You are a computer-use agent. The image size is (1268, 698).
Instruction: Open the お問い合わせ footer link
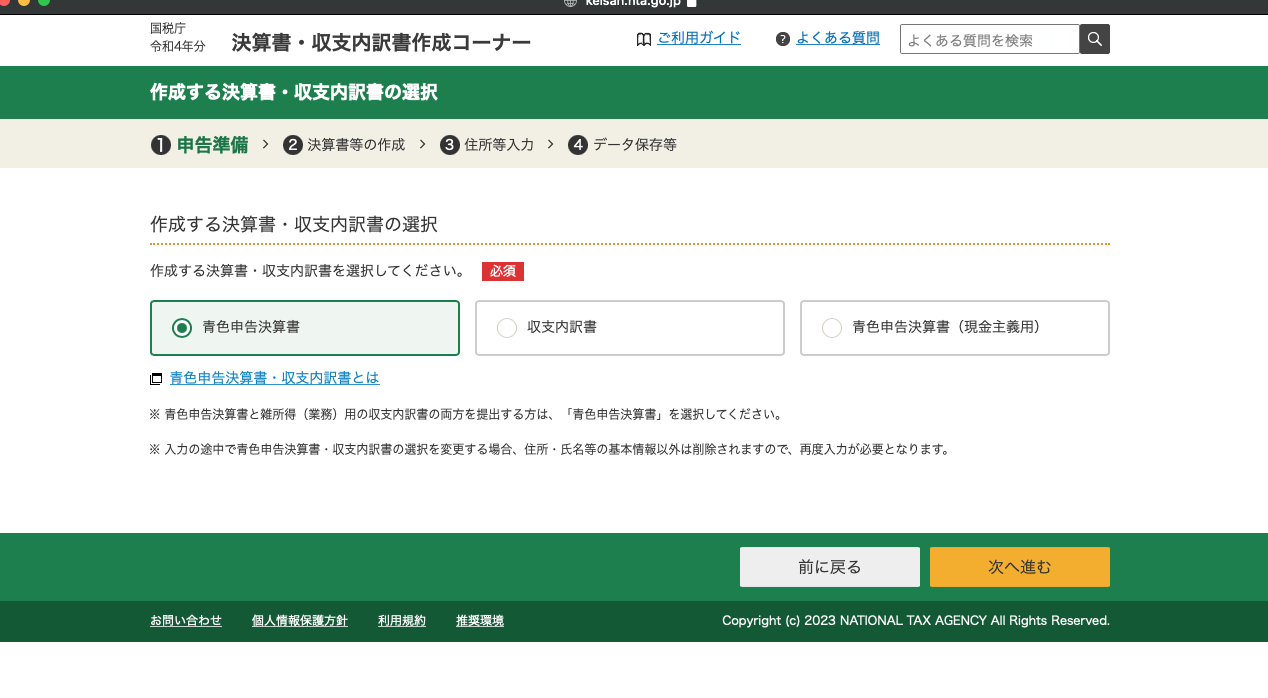[x=186, y=621]
